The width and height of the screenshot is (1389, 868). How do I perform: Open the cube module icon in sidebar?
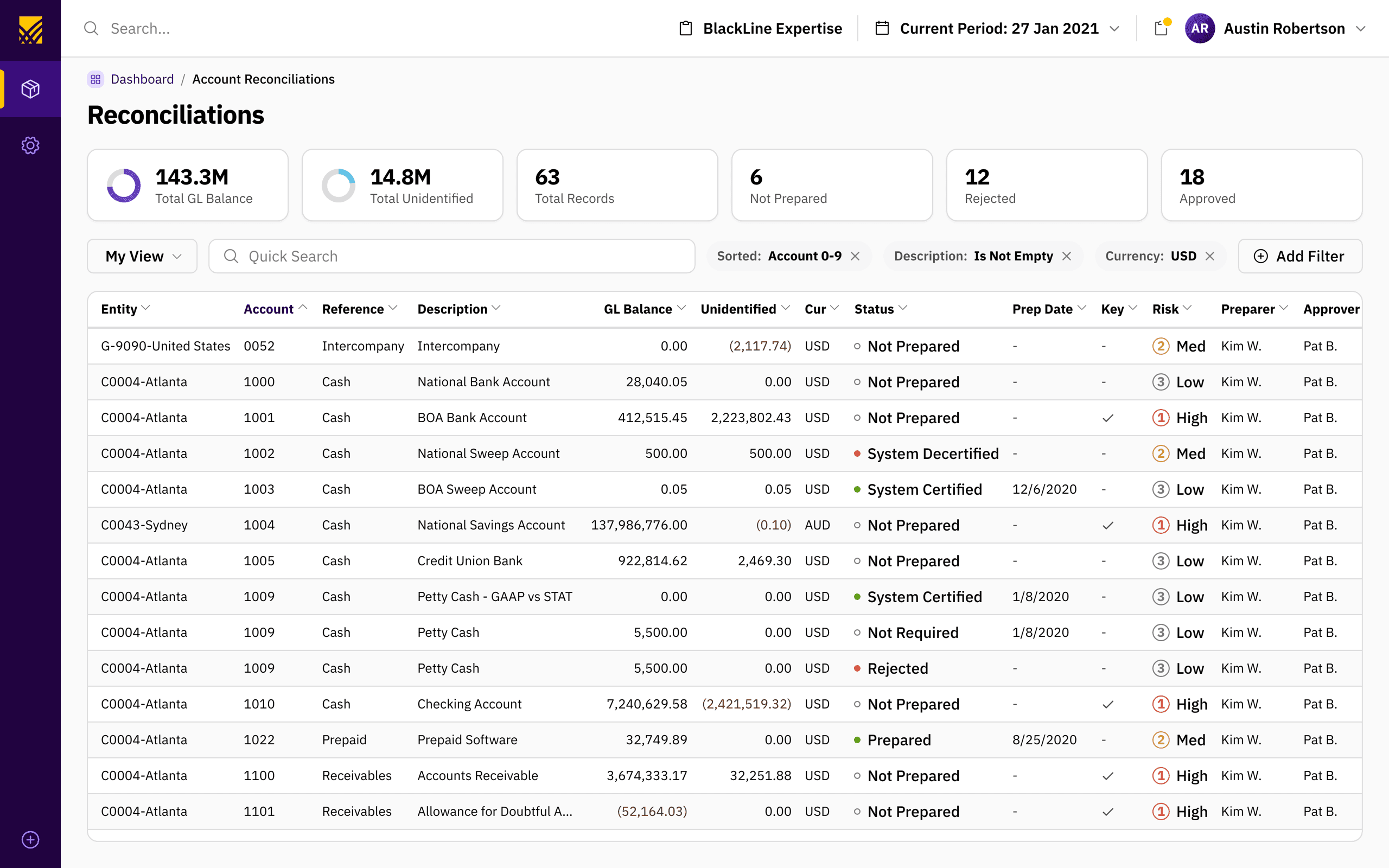[x=30, y=89]
